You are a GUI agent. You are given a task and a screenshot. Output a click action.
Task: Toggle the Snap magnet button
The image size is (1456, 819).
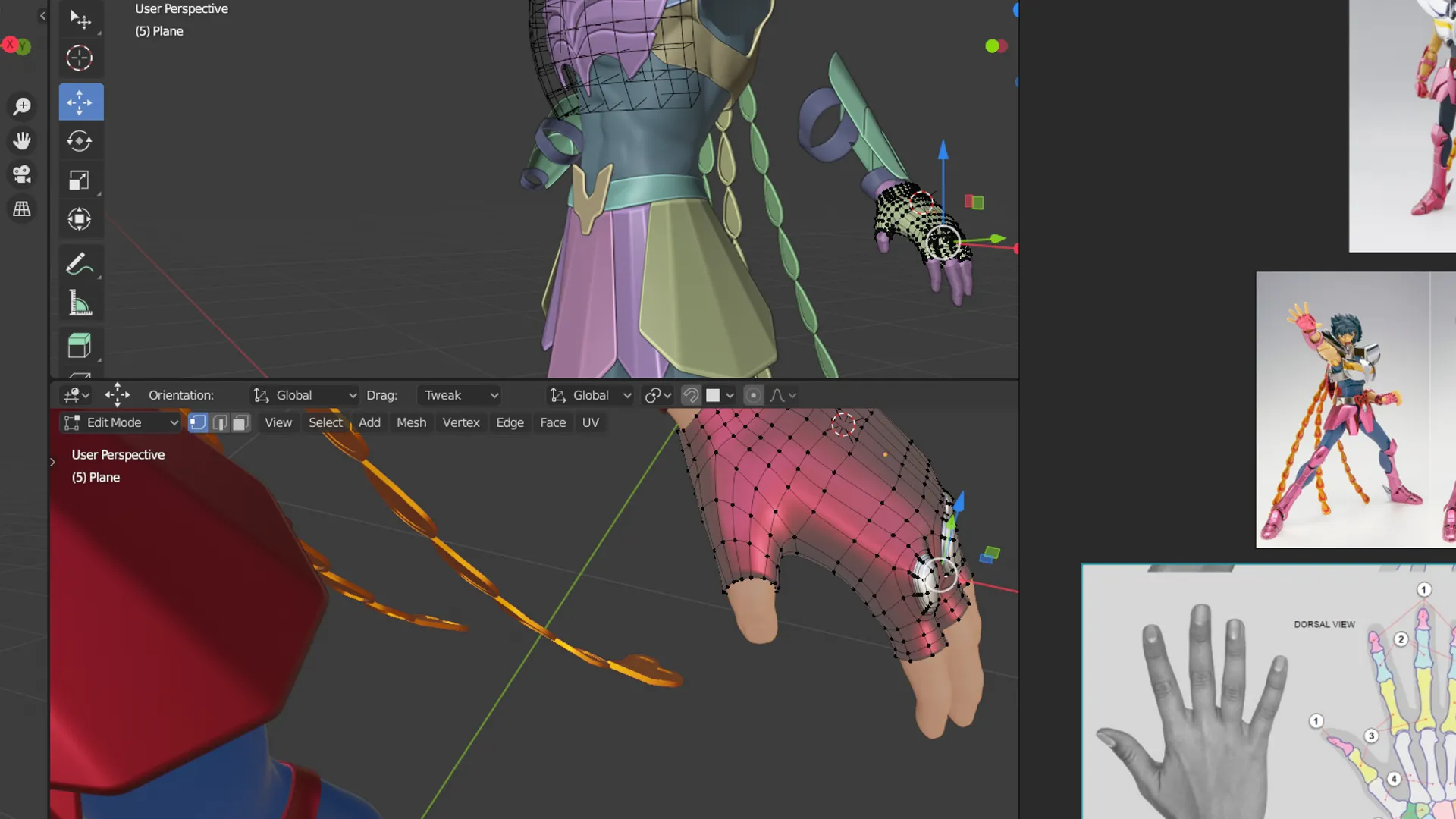[x=691, y=395]
